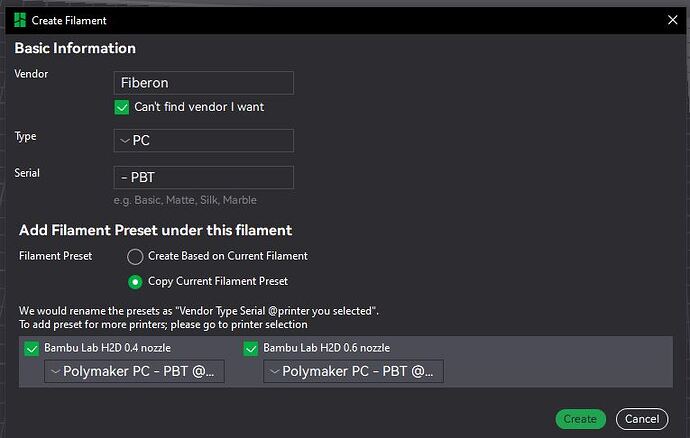Close the Create Filament dialog

pyautogui.click(x=672, y=20)
